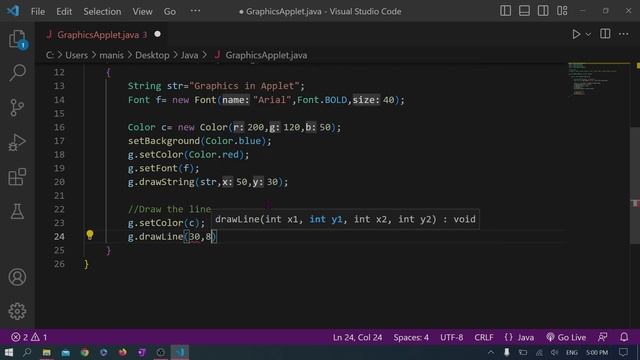Open notifications bell icon
640x360 pixels.
(624, 337)
